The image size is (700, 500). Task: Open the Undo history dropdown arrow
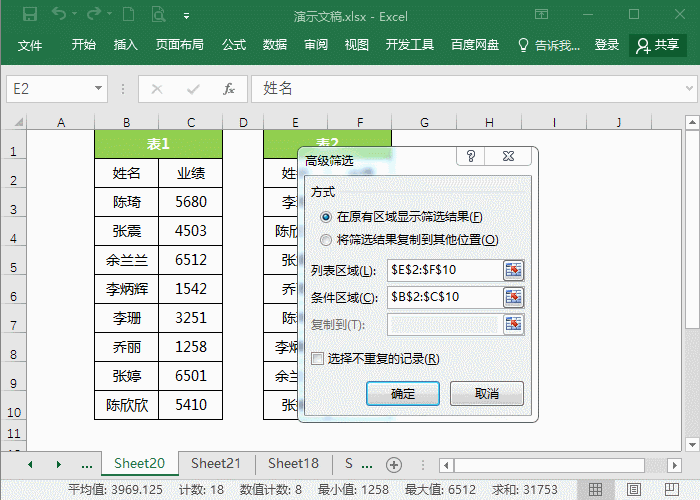(75, 14)
